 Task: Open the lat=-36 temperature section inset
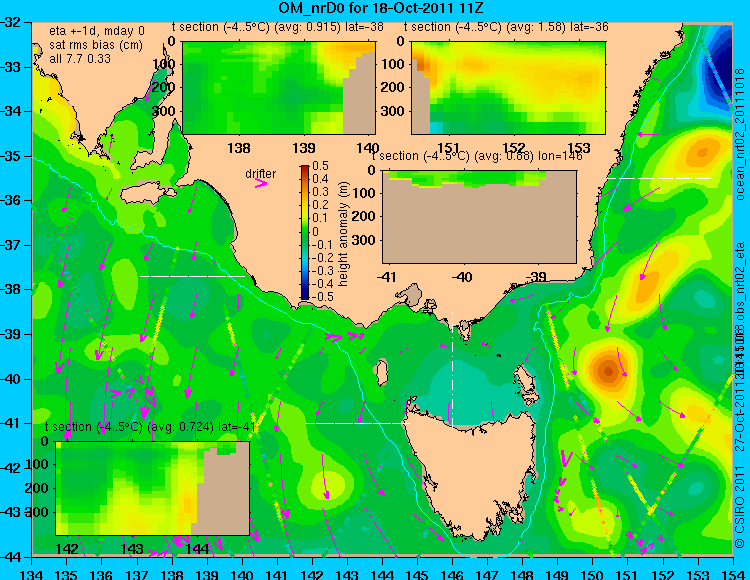pyautogui.click(x=508, y=88)
